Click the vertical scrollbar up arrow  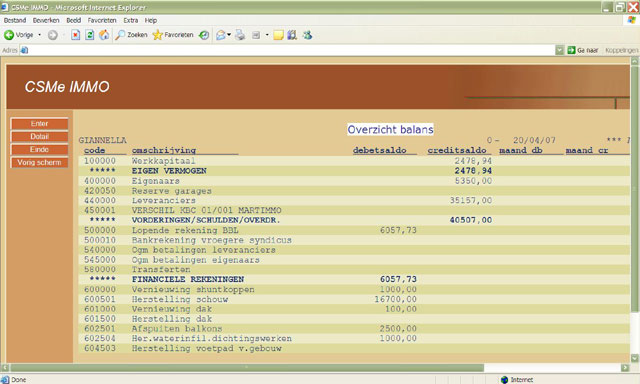[x=635, y=61]
